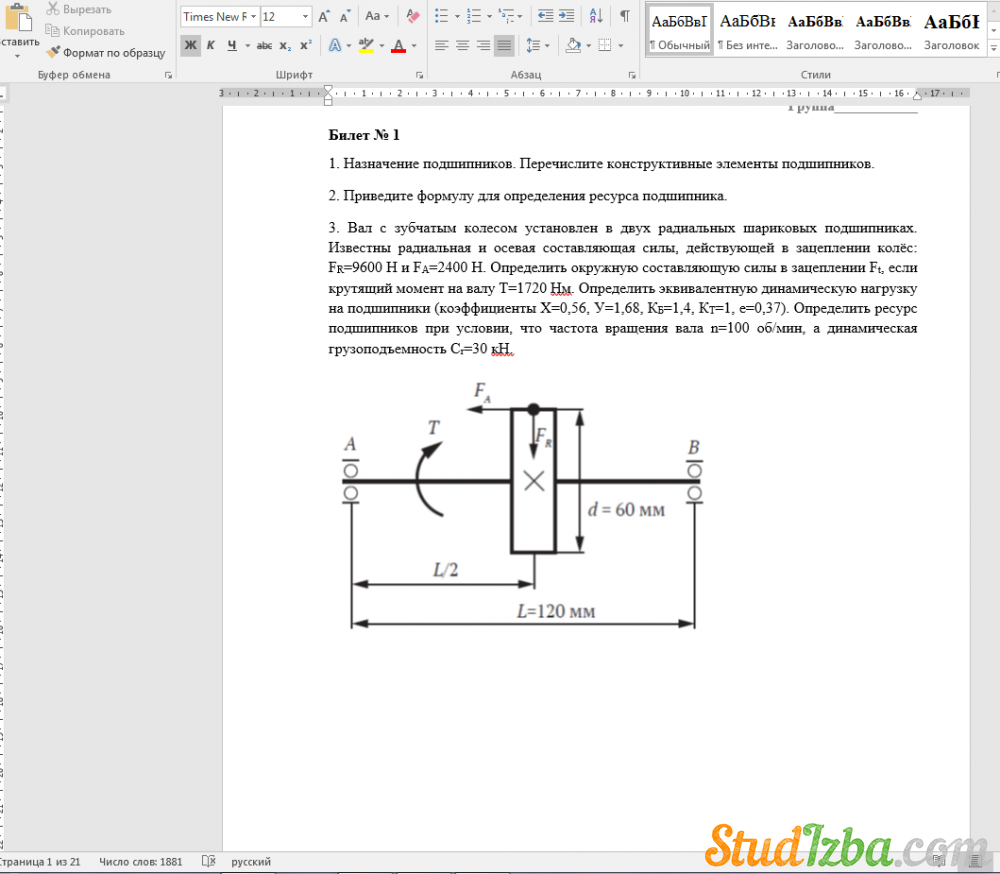The width and height of the screenshot is (1000, 874).
Task: Increase font size with the grow-font icon
Action: (324, 16)
